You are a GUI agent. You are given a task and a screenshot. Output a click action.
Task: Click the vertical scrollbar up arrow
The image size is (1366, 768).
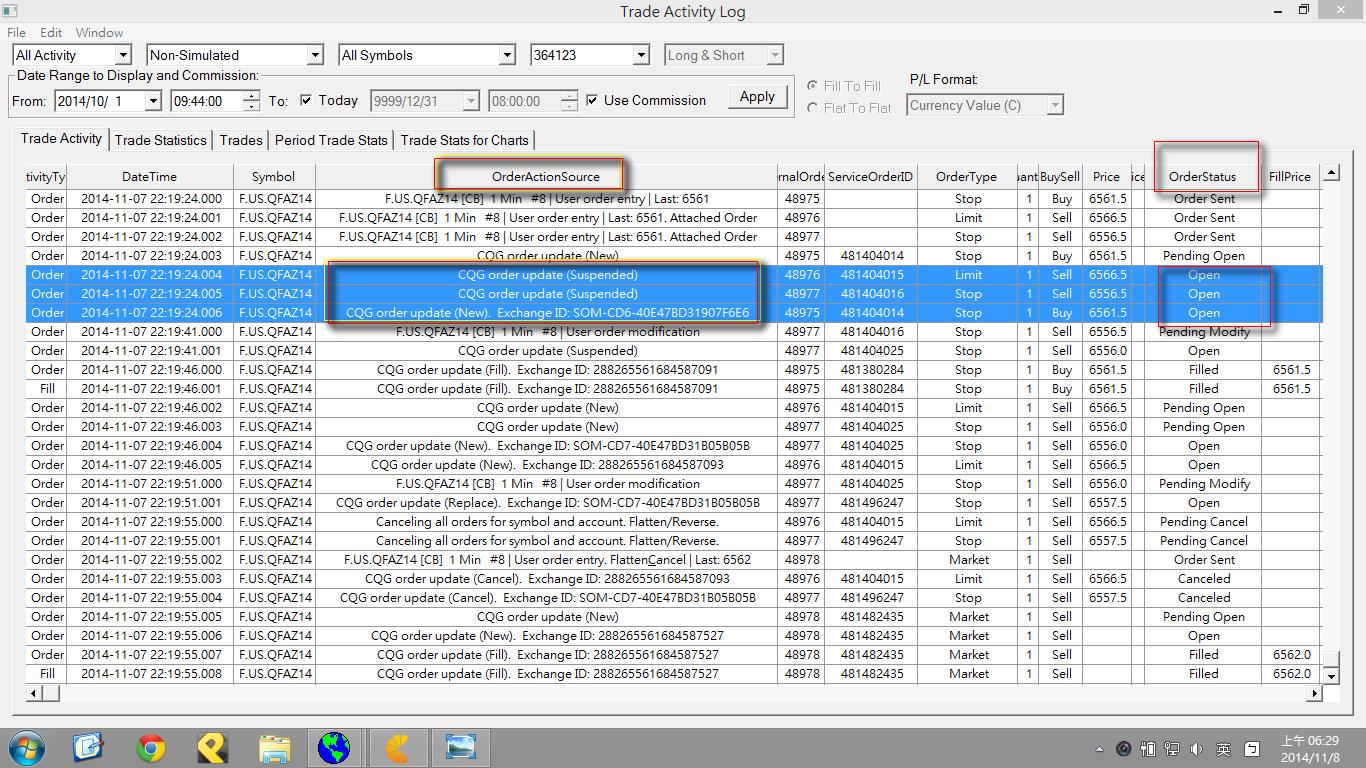[1331, 173]
